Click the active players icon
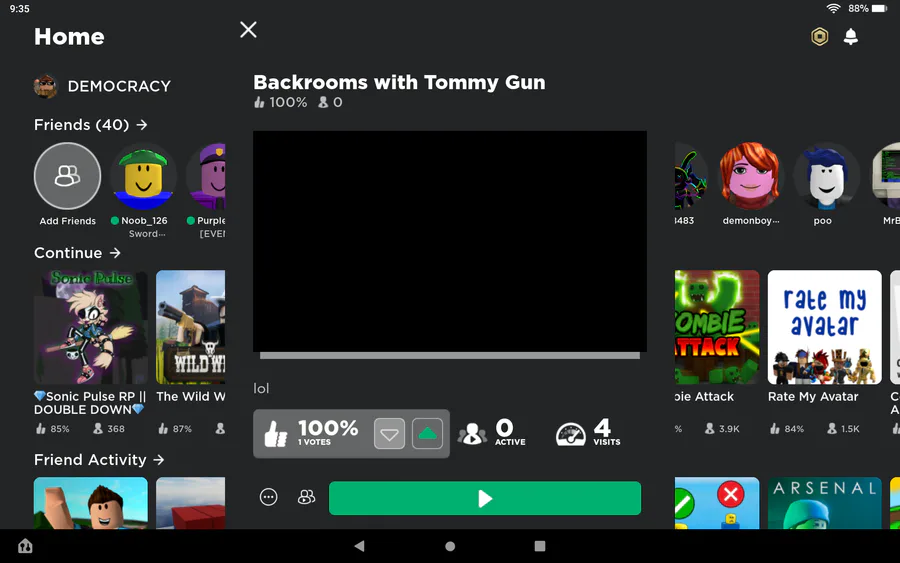 (472, 434)
